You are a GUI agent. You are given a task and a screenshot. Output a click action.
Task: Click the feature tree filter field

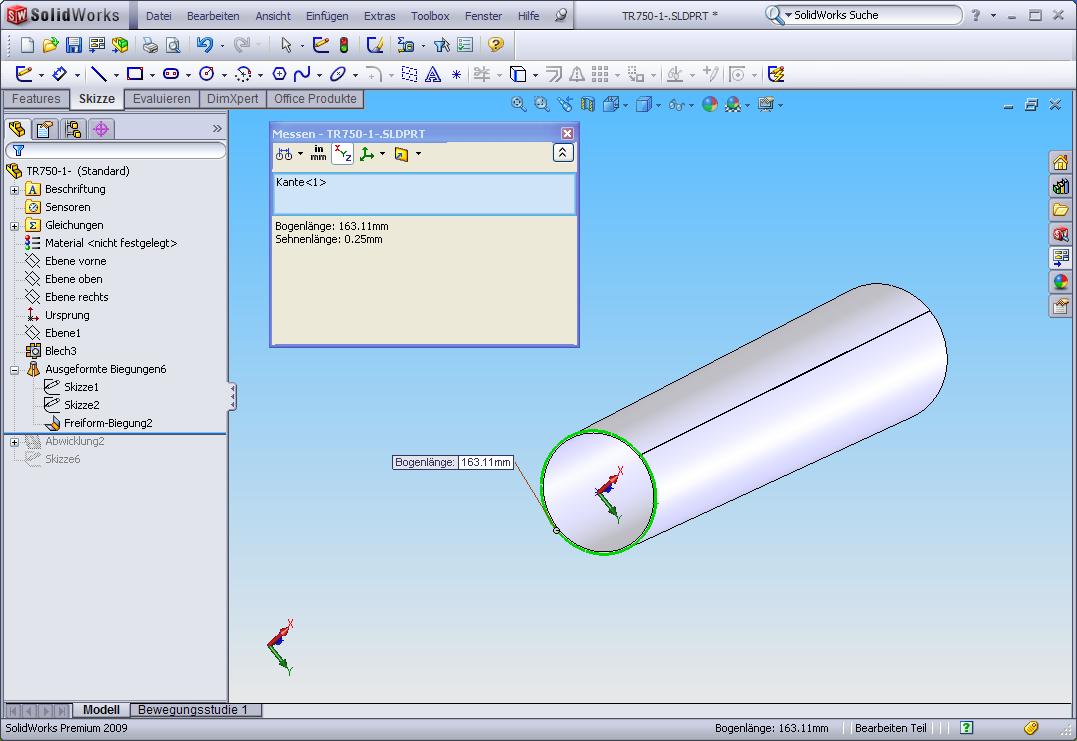(x=115, y=150)
